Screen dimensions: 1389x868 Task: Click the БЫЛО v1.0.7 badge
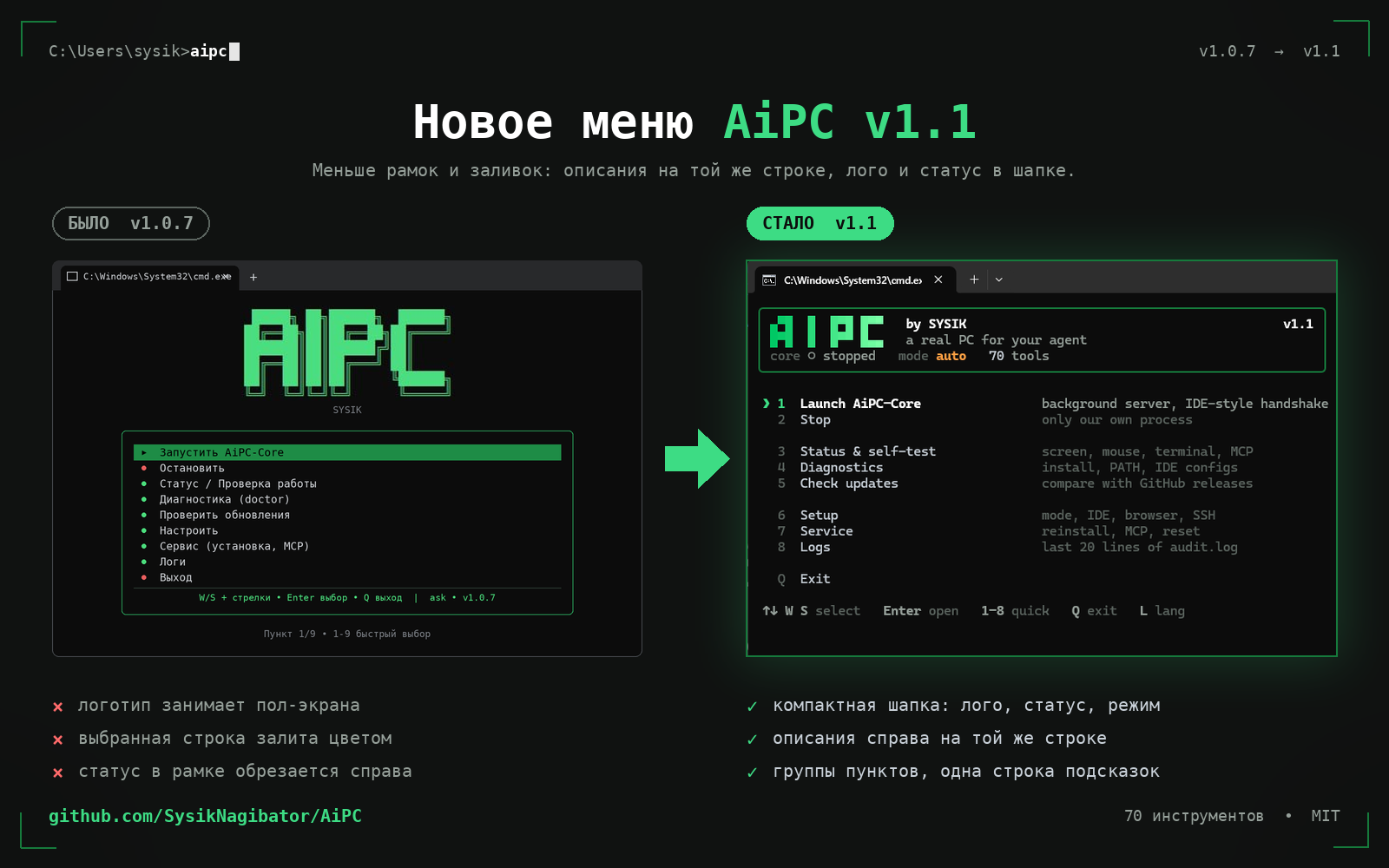131,223
